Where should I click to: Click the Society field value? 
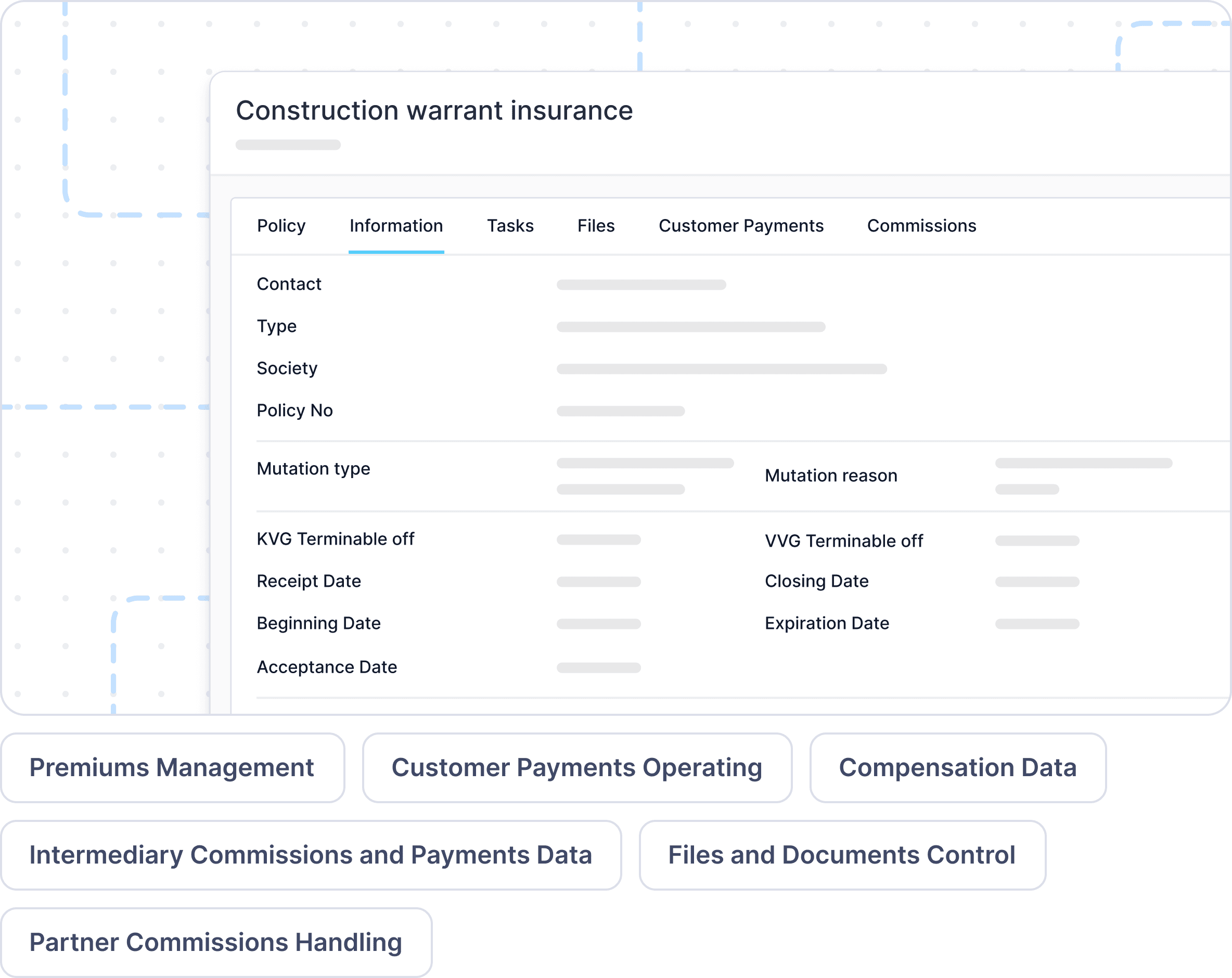point(721,369)
